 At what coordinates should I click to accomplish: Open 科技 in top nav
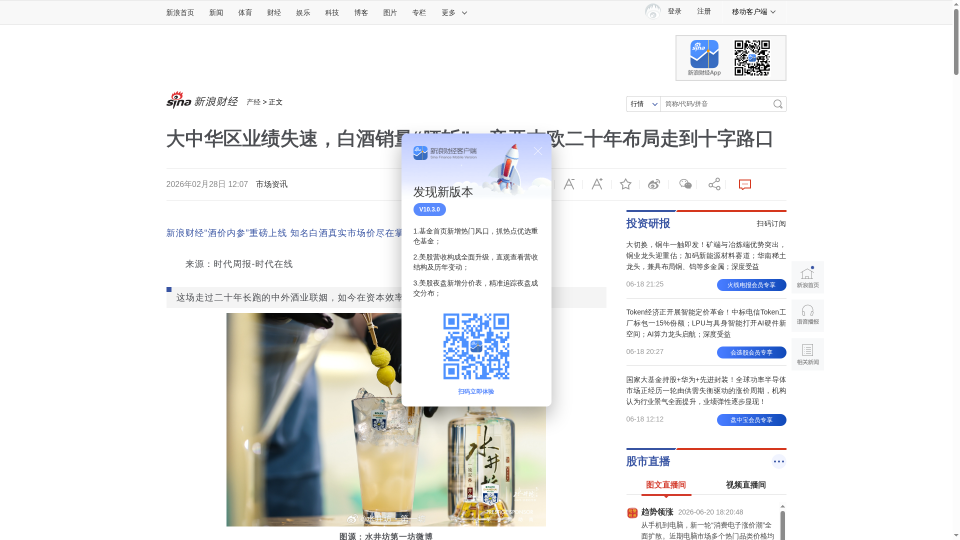click(332, 12)
